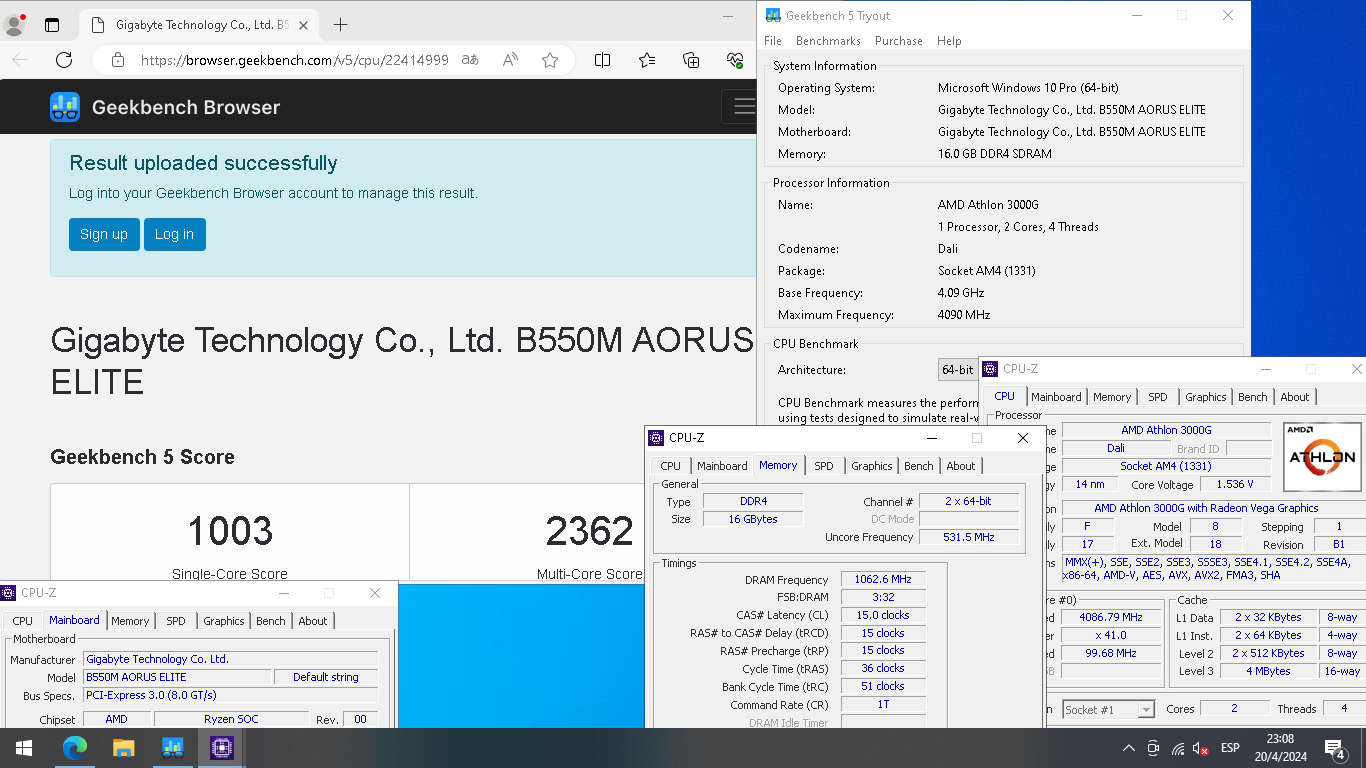1366x768 pixels.
Task: Select SPD tab in CPU-Z motherboard window
Action: (x=176, y=621)
